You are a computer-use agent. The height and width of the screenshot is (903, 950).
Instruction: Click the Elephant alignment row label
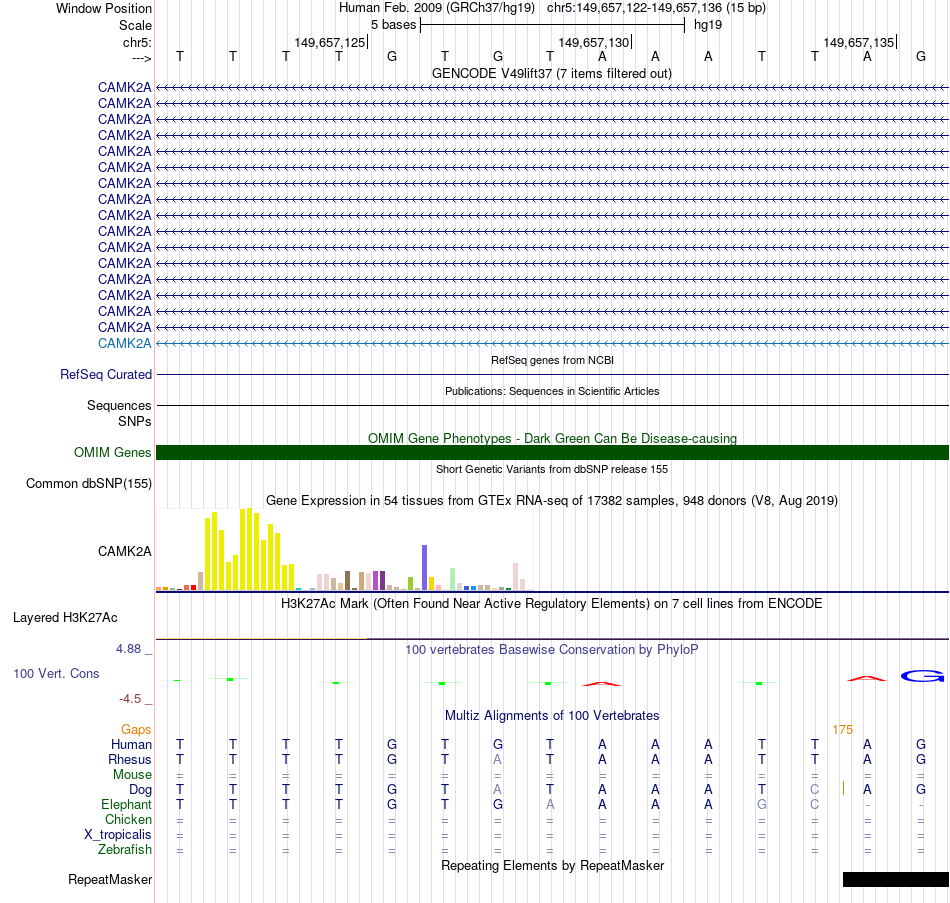pos(126,805)
